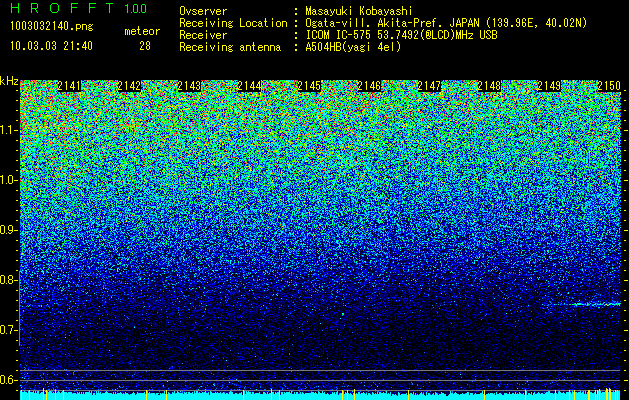Click the 0.6 frequency axis label

[x=9, y=380]
